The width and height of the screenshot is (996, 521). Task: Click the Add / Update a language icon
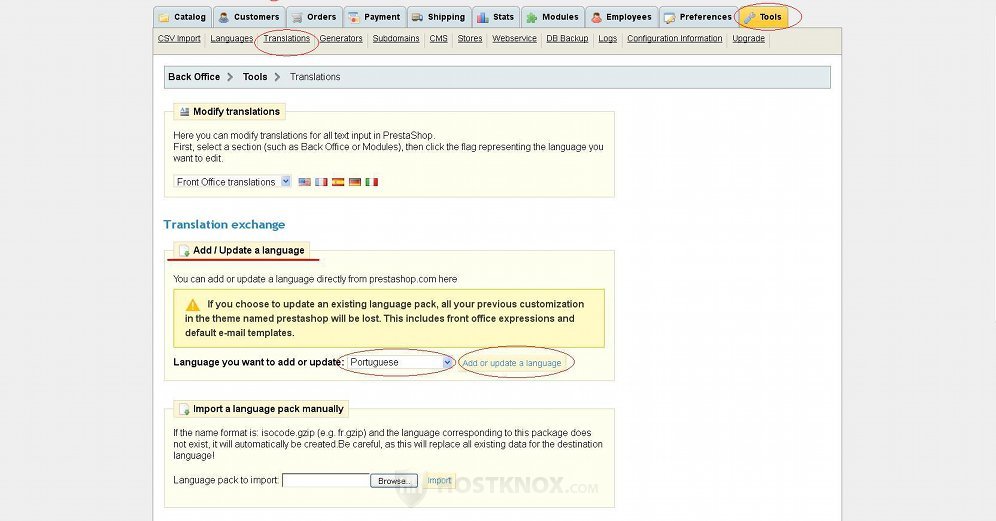pos(184,251)
